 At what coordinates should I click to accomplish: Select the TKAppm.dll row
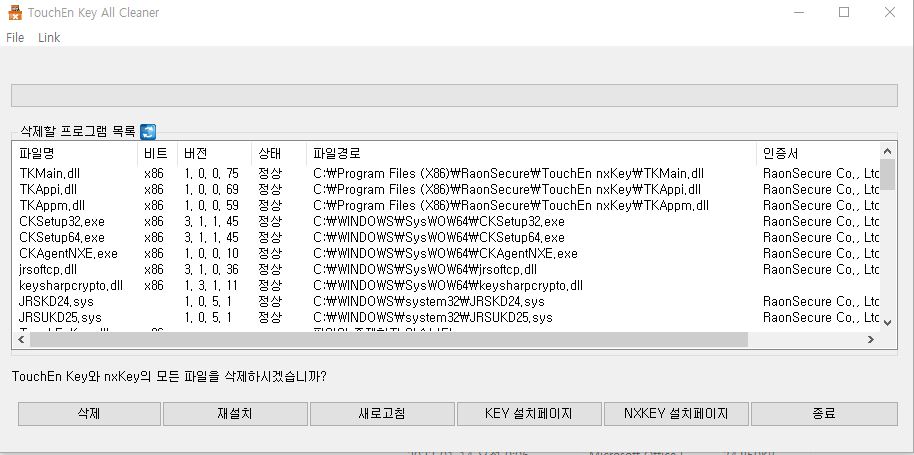click(446, 206)
